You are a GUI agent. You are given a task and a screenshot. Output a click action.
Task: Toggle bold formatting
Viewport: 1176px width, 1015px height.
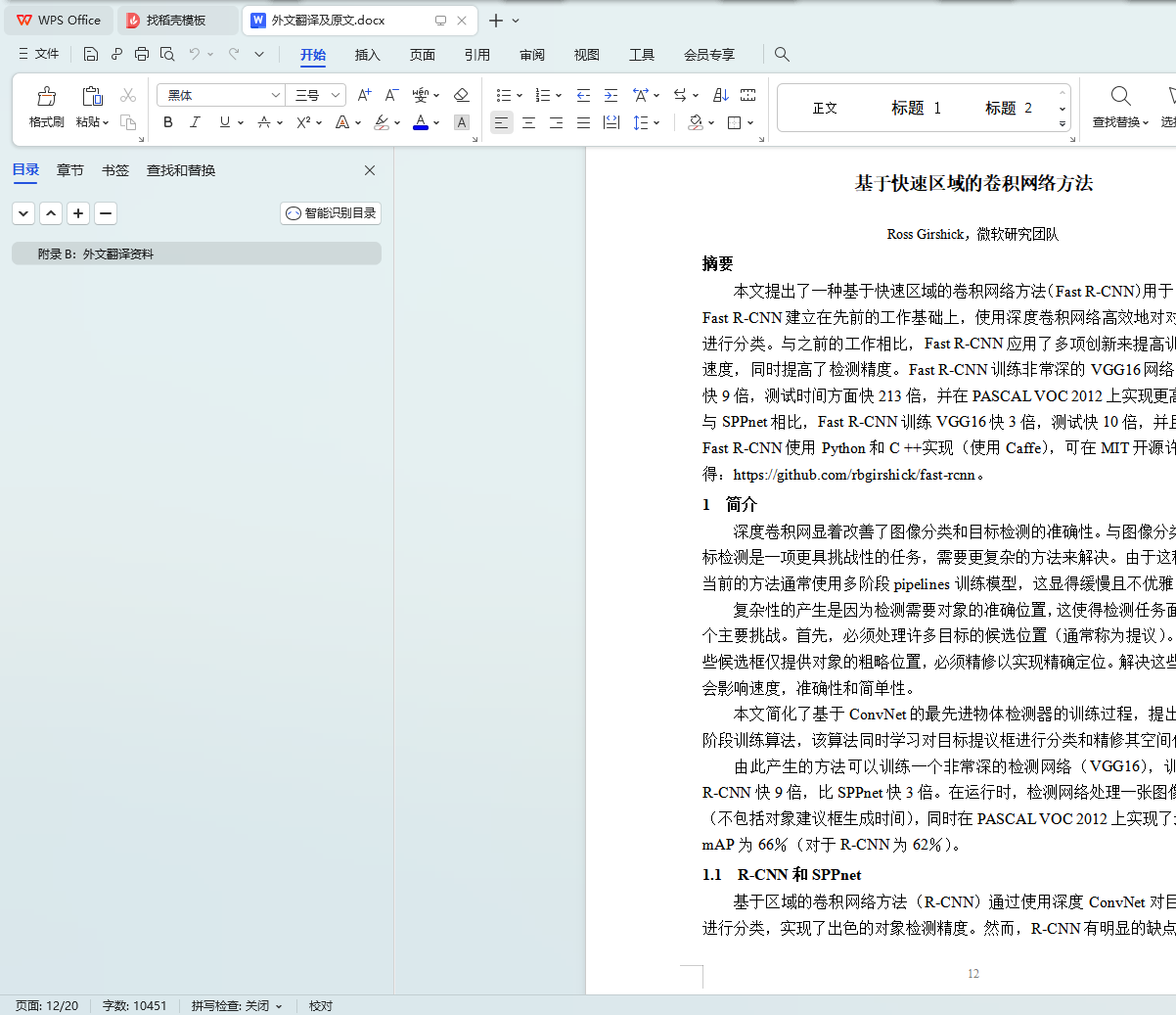168,122
